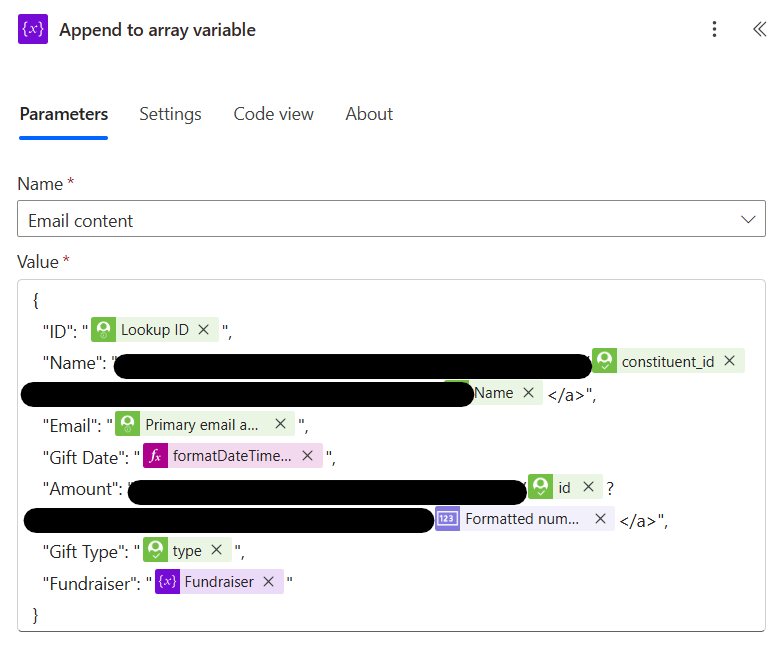Click the Fundraiser variable token
The width and height of the screenshot is (777, 645).
[x=219, y=582]
